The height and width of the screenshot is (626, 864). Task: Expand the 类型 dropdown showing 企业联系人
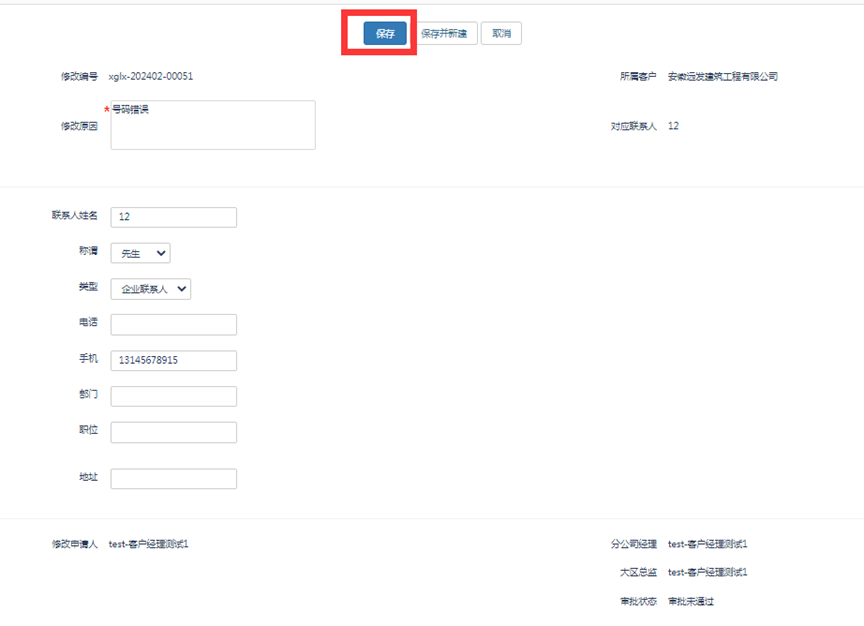pyautogui.click(x=150, y=289)
